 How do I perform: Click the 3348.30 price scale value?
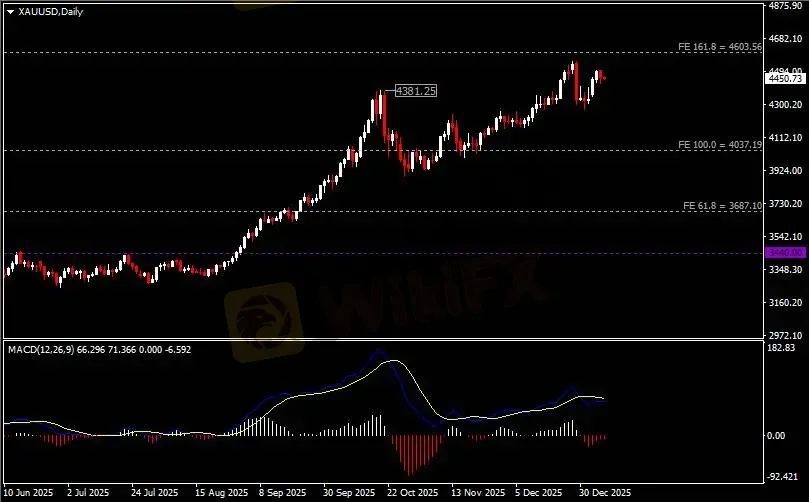coord(785,270)
